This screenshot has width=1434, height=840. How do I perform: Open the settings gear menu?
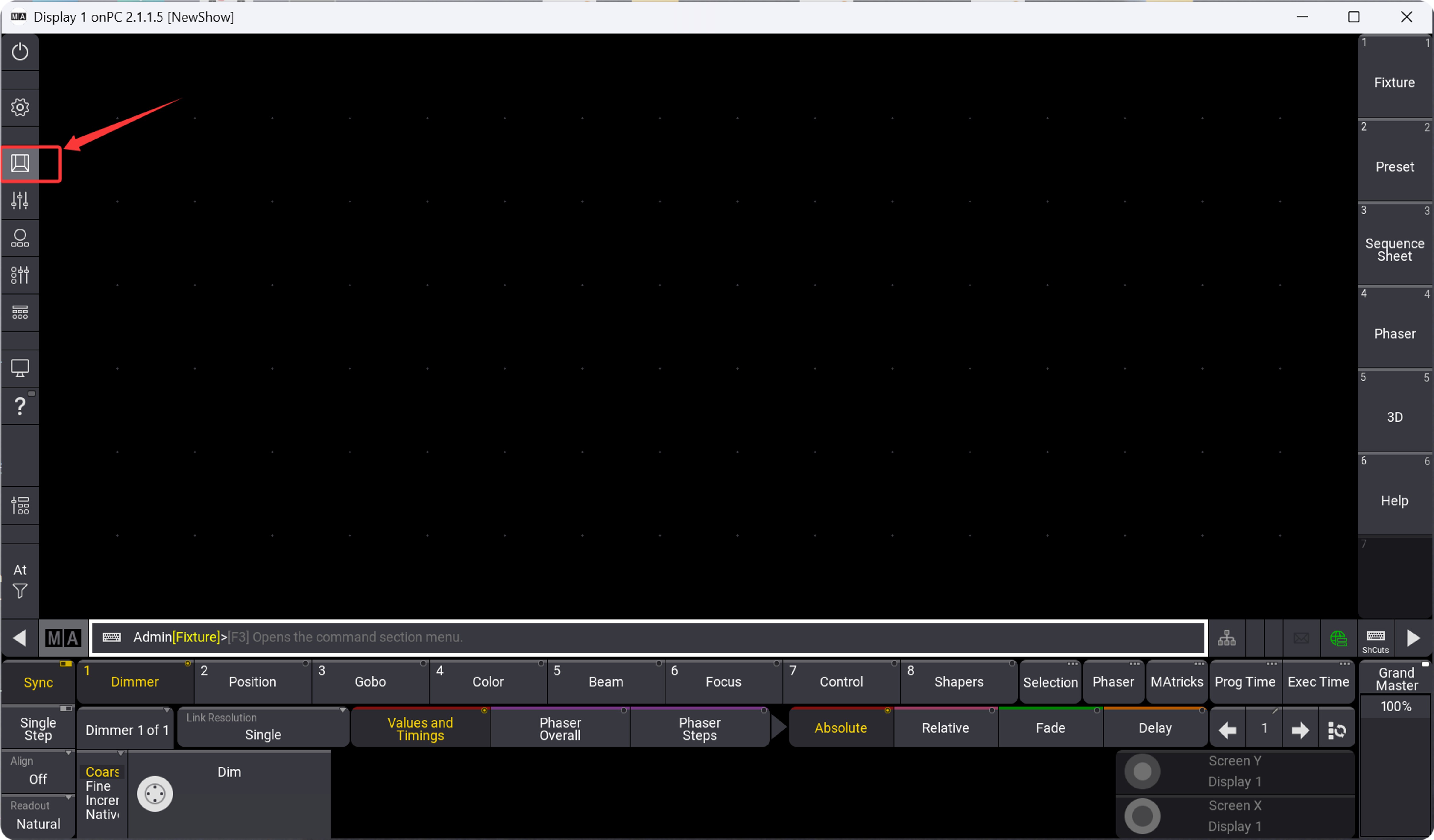point(20,107)
